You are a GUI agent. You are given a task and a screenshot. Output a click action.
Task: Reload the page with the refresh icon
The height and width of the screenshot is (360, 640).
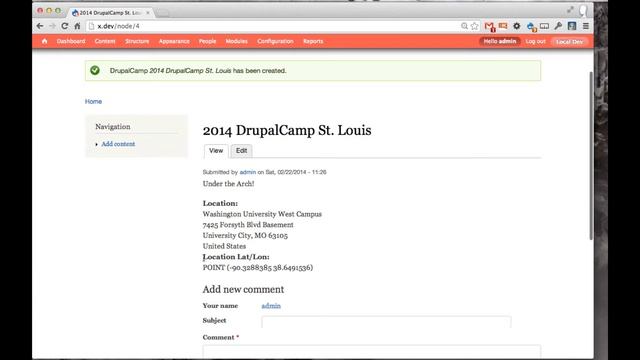click(x=64, y=26)
